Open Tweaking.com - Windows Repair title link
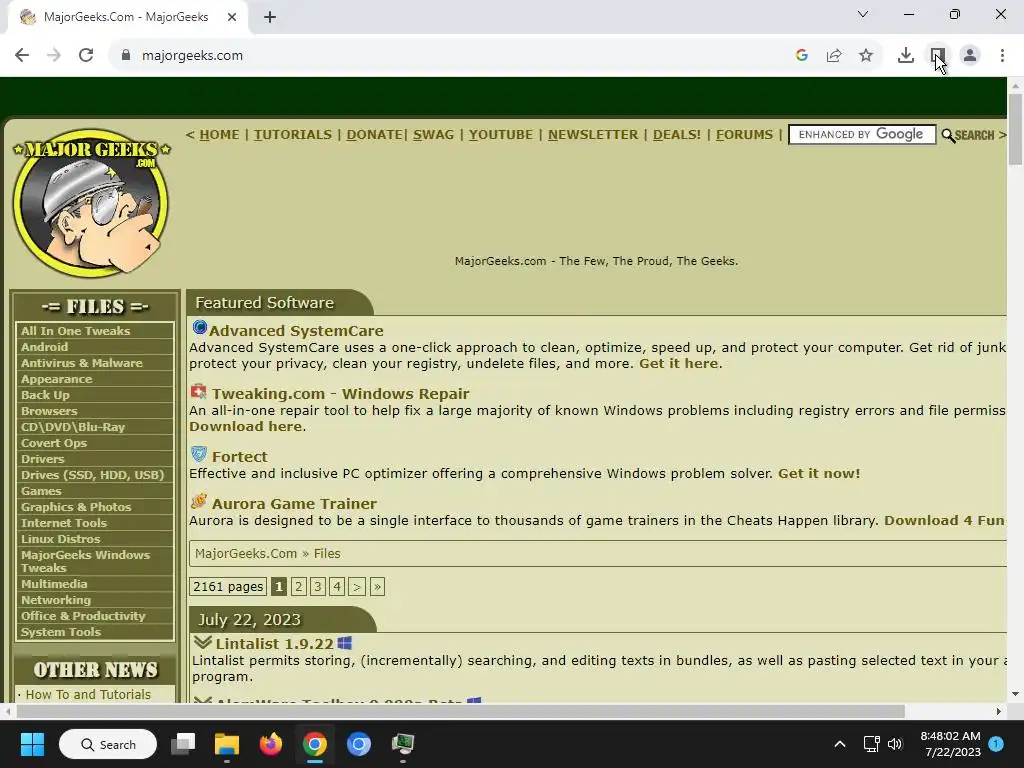 (340, 394)
